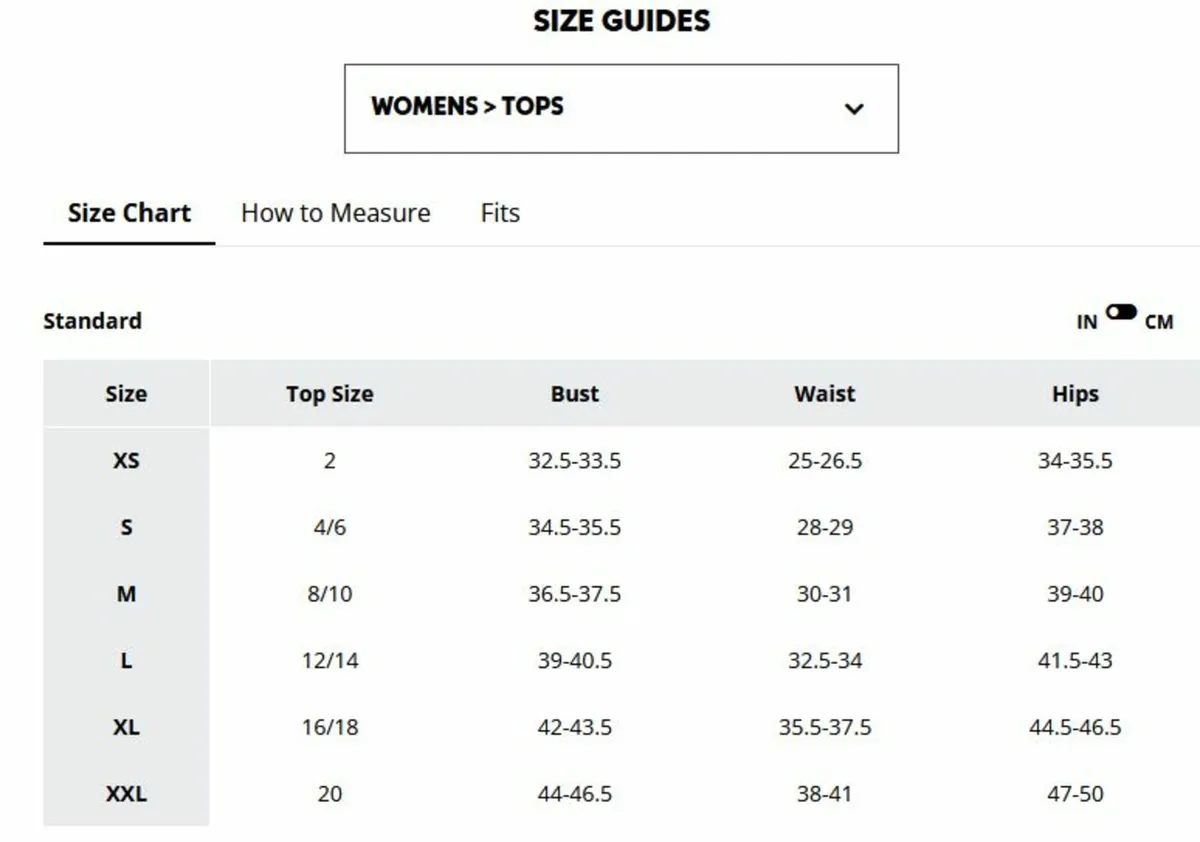1200x842 pixels.
Task: Click the M size row header
Action: pos(126,594)
